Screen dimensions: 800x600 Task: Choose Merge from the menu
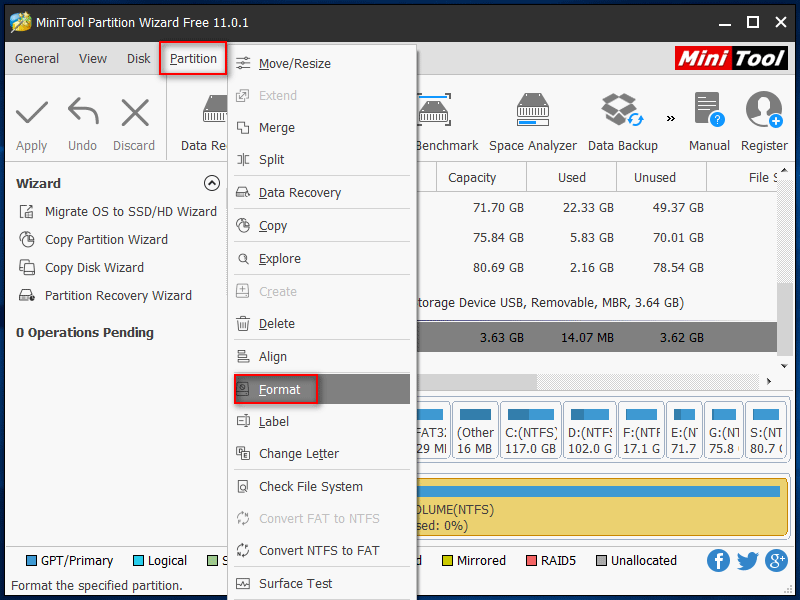click(322, 128)
